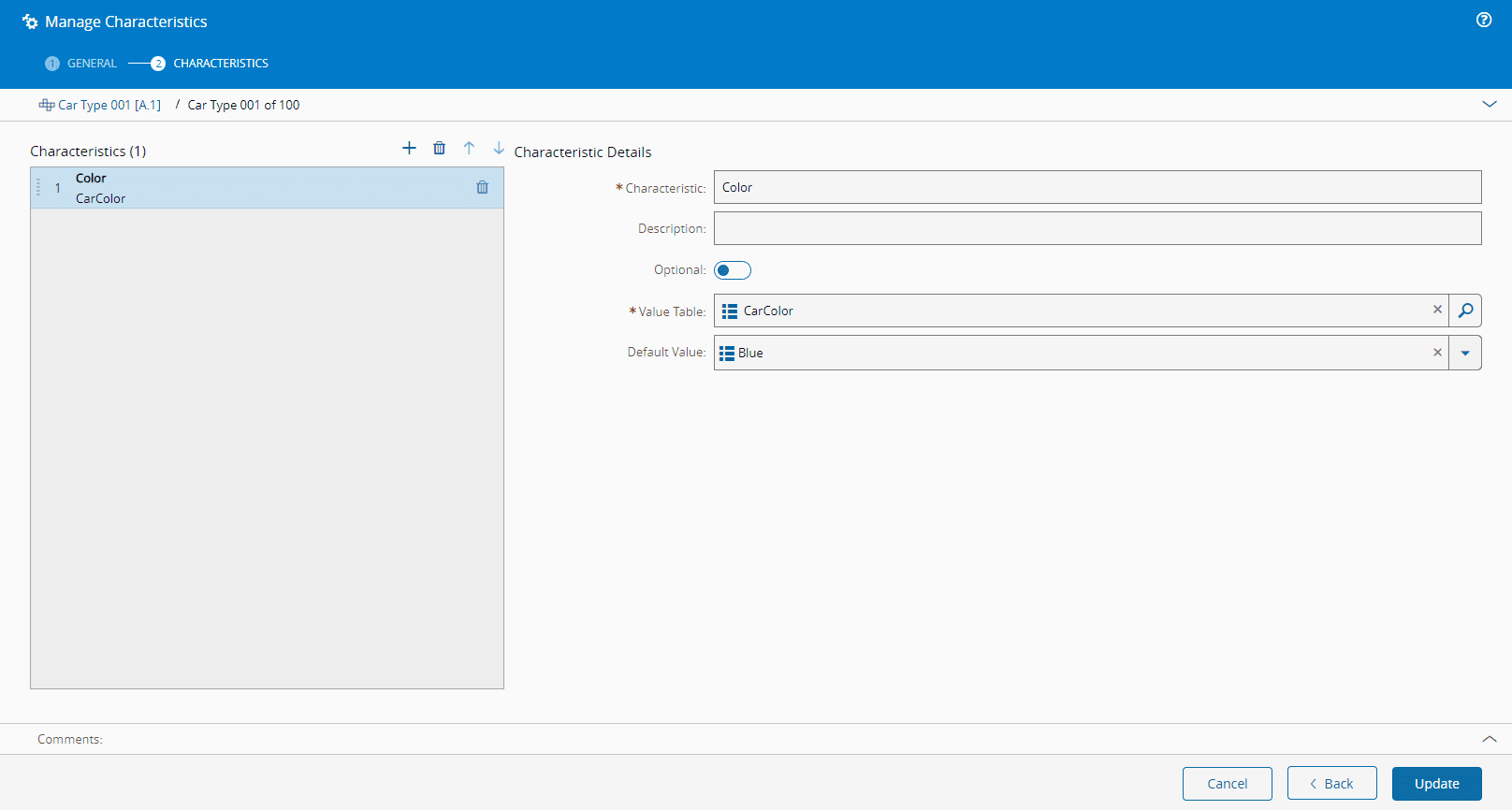This screenshot has height=810, width=1512.
Task: Clear the Blue default value
Action: tap(1437, 353)
